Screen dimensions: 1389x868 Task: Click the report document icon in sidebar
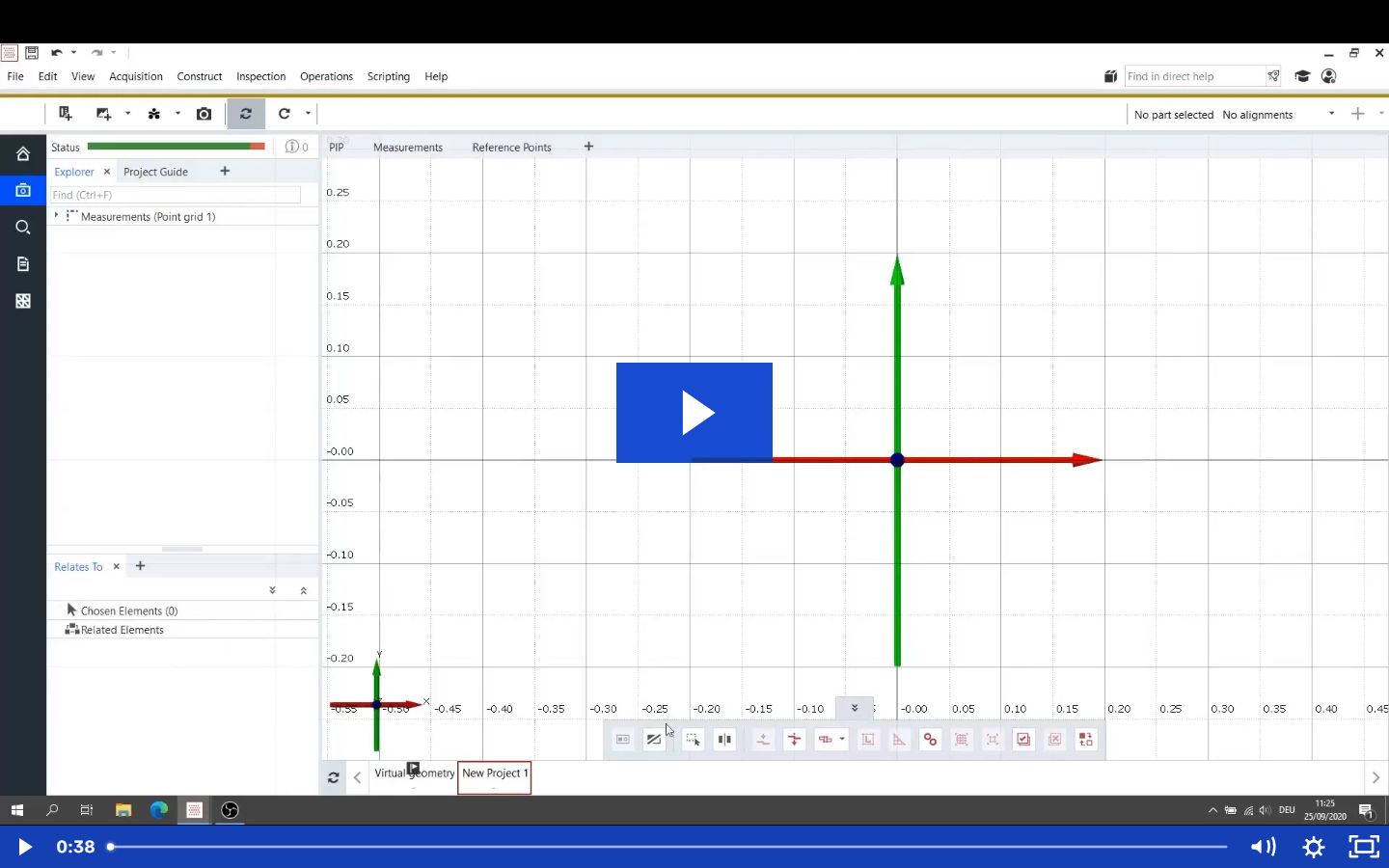tap(23, 264)
